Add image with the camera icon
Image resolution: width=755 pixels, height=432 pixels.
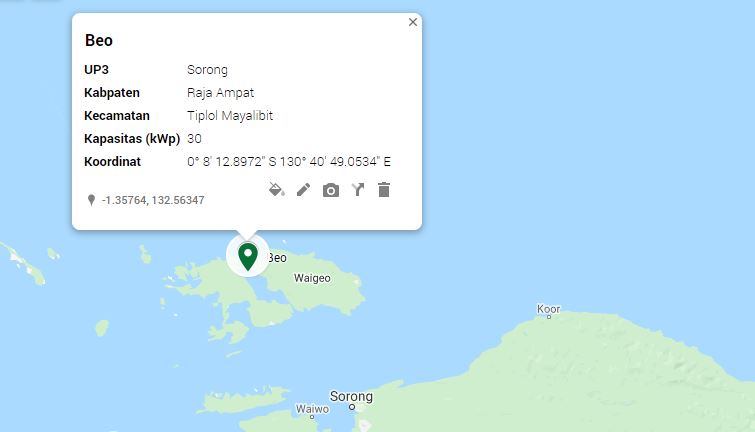pyautogui.click(x=331, y=190)
